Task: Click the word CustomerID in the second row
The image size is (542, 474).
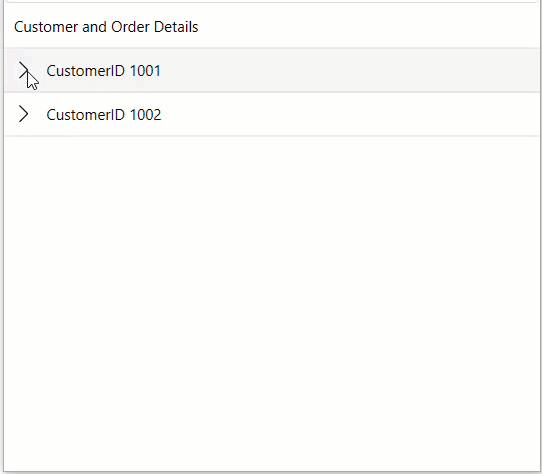Action: tap(86, 115)
